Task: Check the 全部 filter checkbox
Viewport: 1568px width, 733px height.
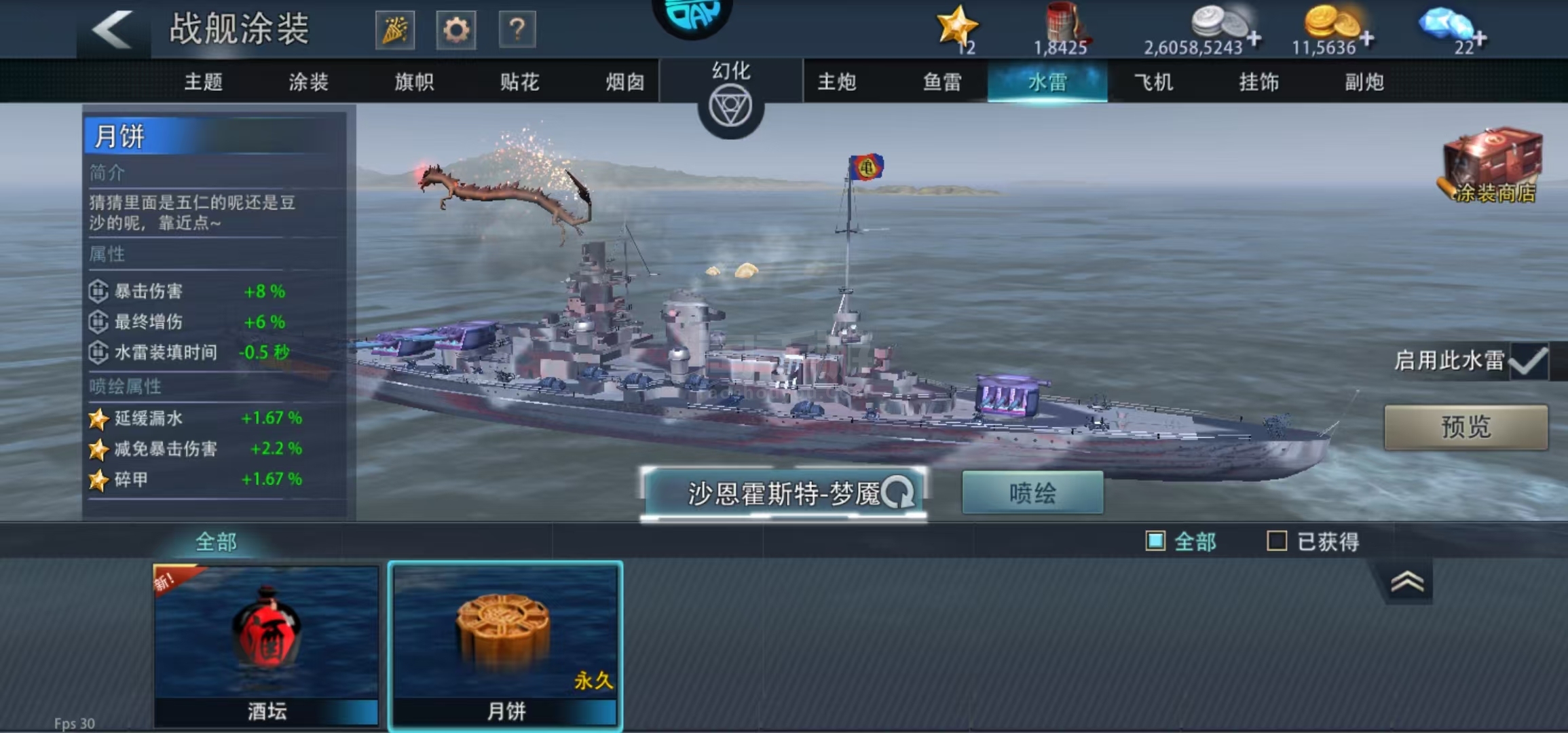Action: click(x=1155, y=541)
